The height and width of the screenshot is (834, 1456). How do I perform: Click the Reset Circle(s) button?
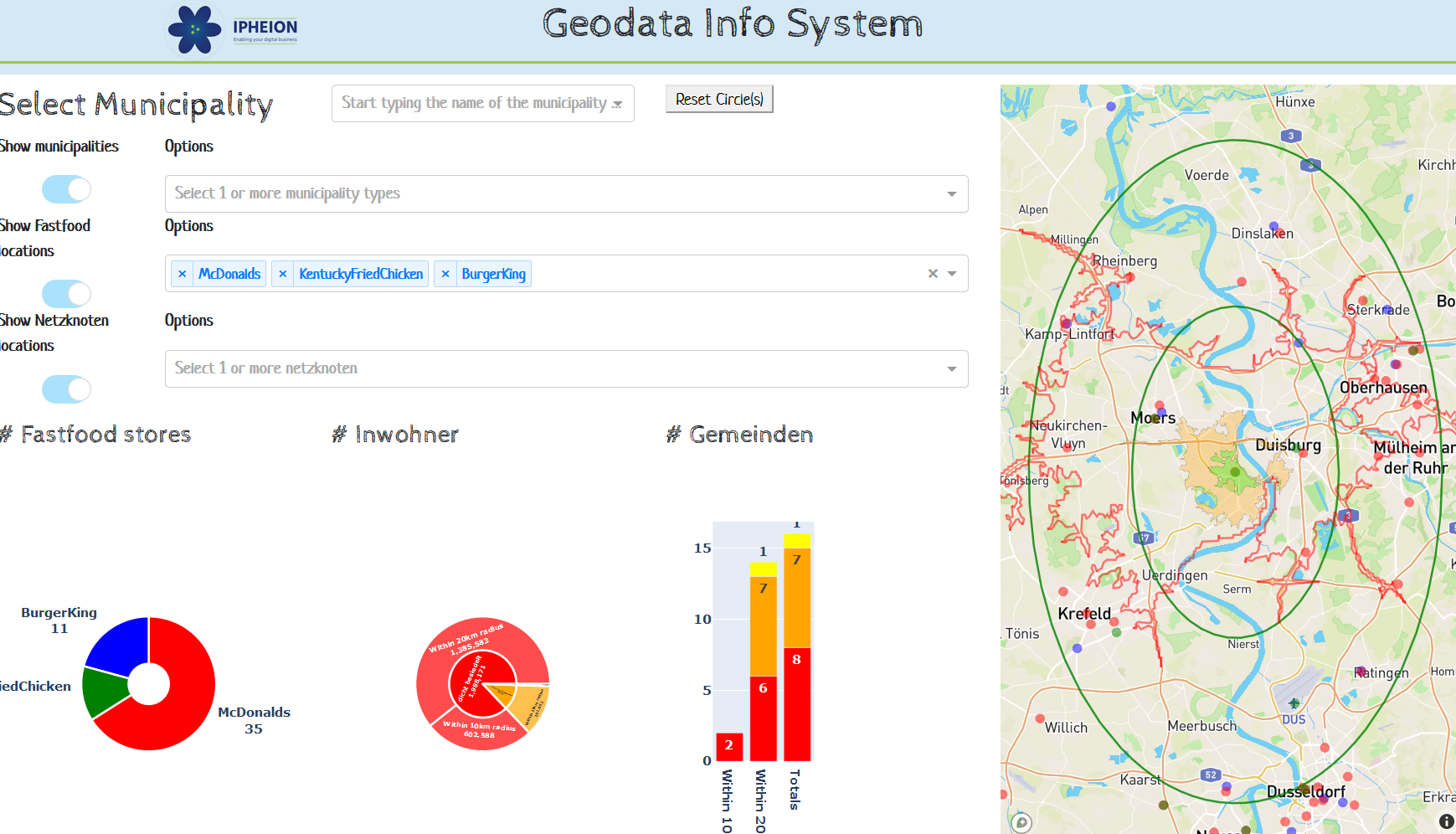[719, 99]
